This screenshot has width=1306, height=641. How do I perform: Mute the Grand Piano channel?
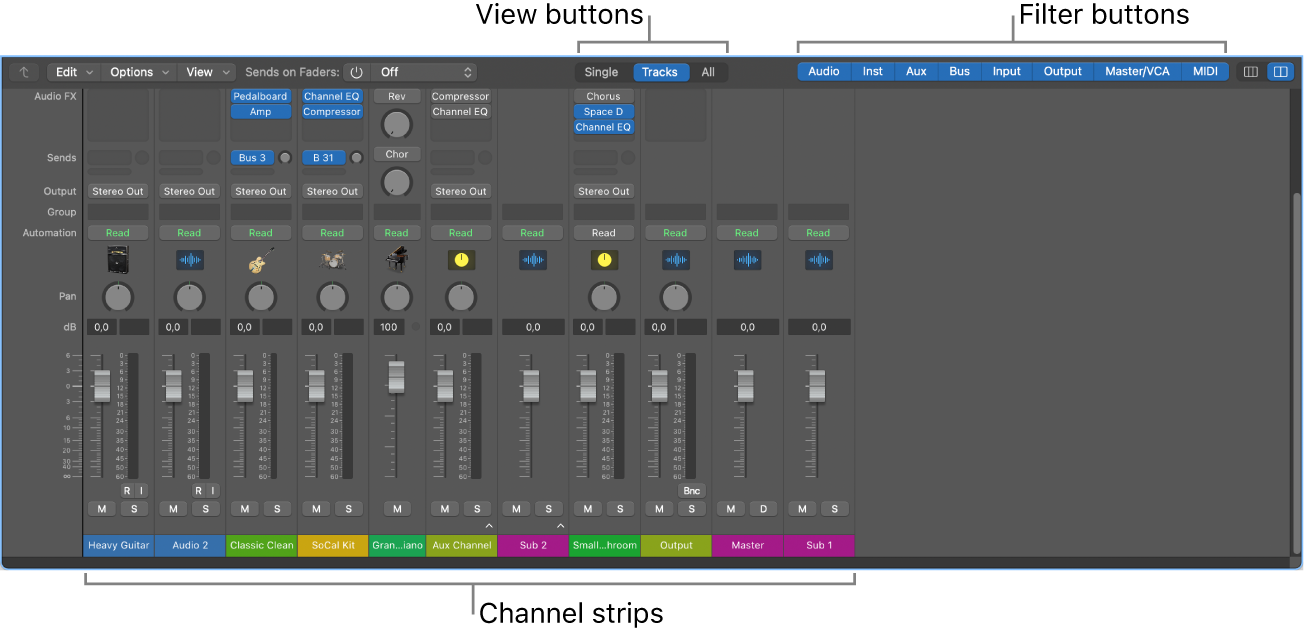coord(397,509)
